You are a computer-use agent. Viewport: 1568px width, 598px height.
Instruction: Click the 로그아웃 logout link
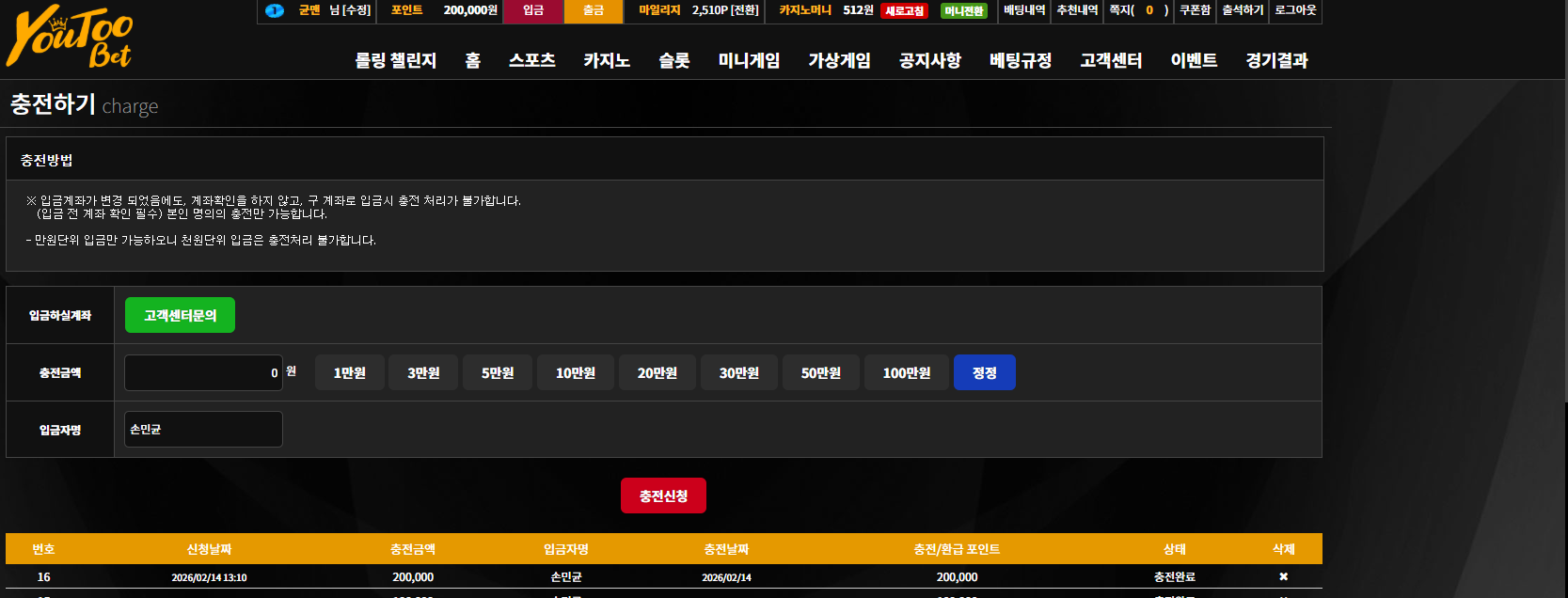click(x=1295, y=10)
